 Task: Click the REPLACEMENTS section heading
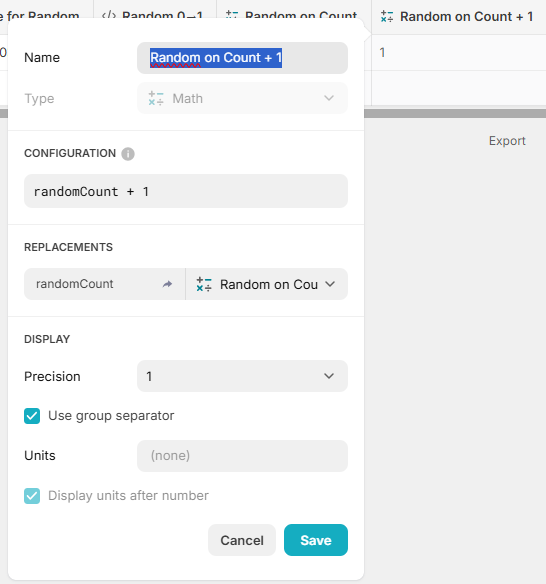69,247
